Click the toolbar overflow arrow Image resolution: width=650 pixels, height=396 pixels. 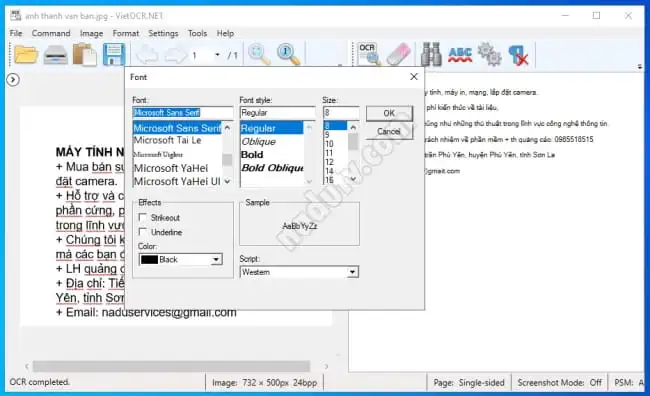(640, 66)
